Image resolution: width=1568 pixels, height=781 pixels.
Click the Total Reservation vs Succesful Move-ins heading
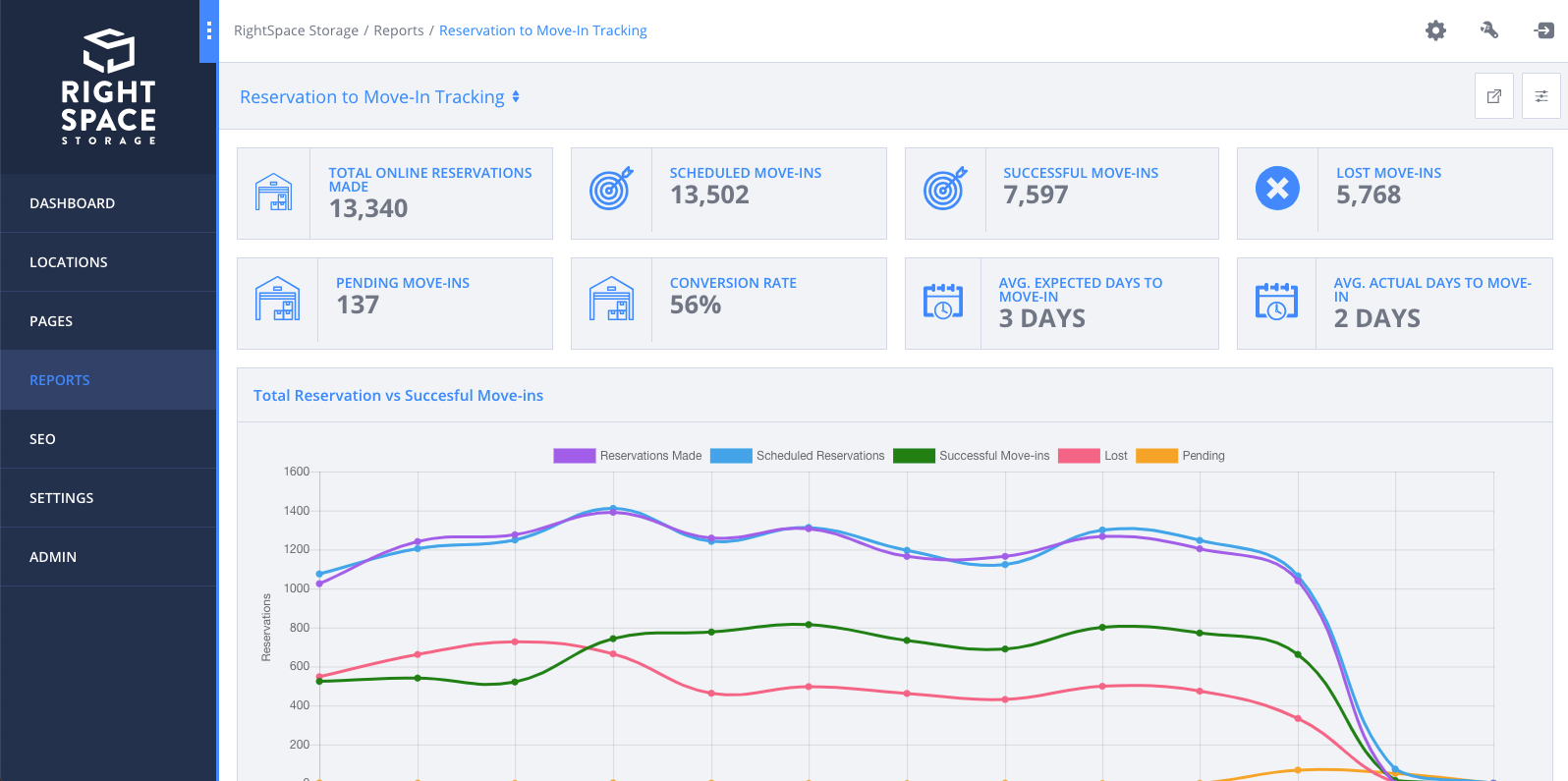click(x=398, y=396)
